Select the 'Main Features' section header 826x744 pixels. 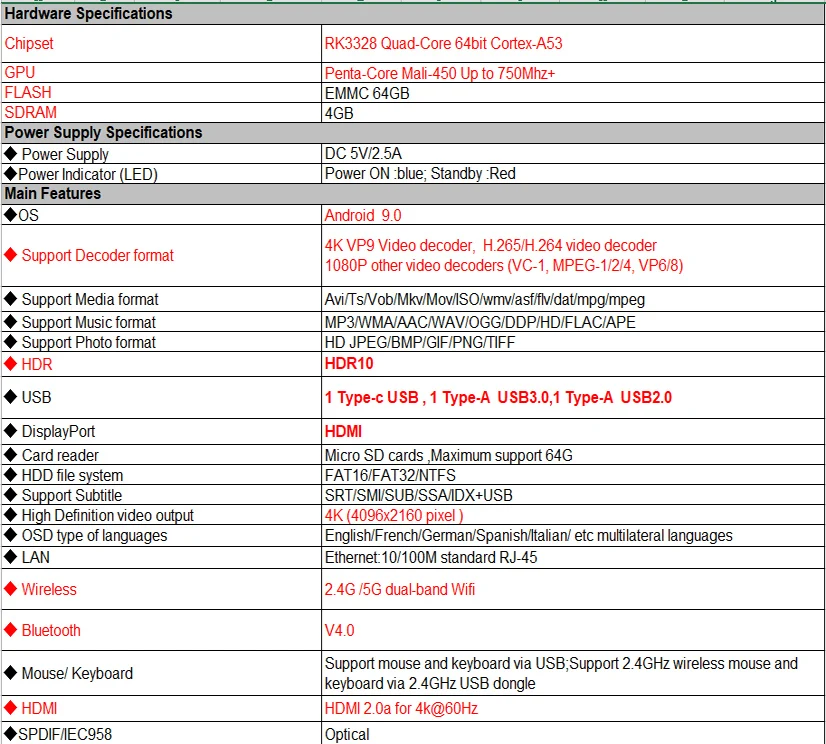[x=413, y=193]
